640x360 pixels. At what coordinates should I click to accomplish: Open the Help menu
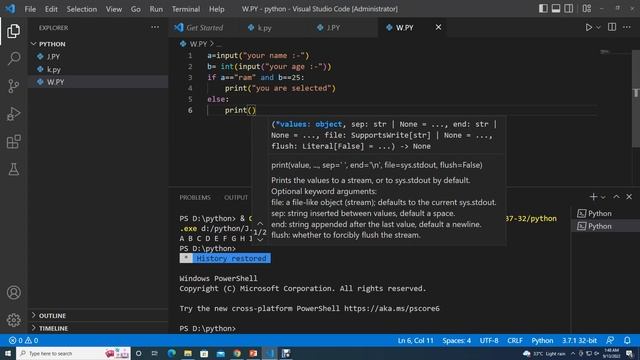click(x=216, y=9)
